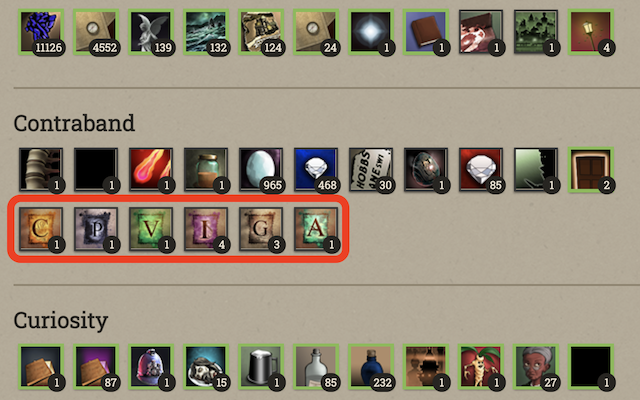Select the diamond on red with 85
The width and height of the screenshot is (640, 400).
[480, 169]
